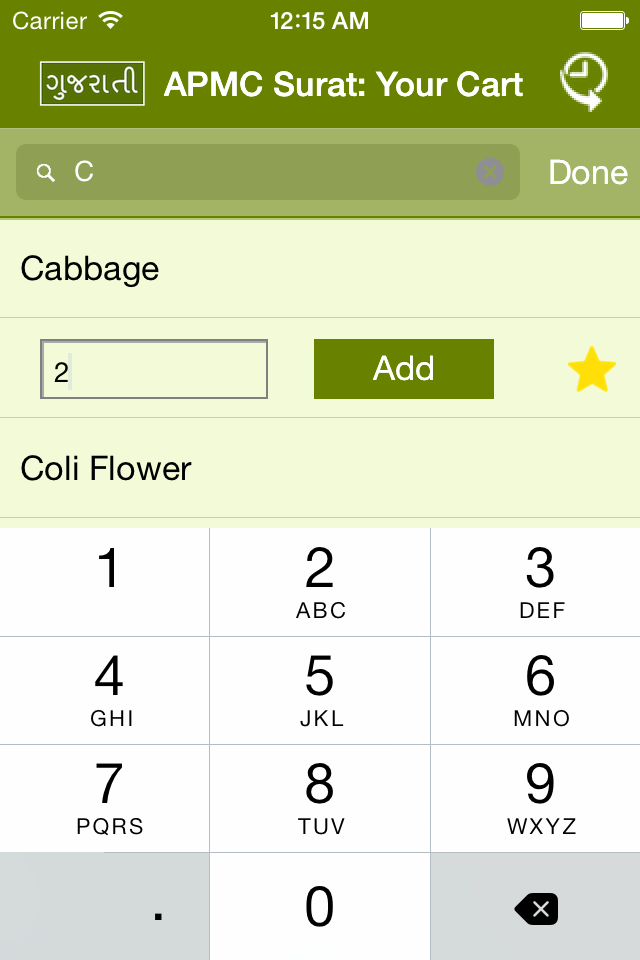Focus the quantity input field showing 2
Screen dimensions: 640x960
pos(154,369)
